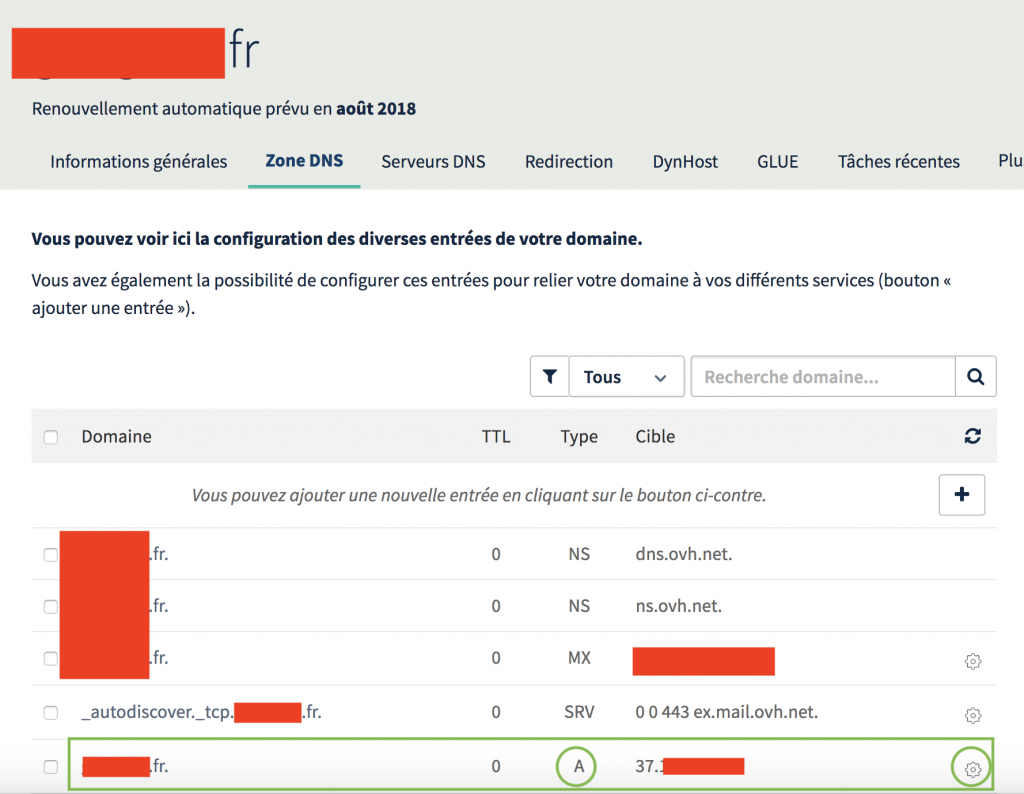Open the highlighted gear icon on the A record
The height and width of the screenshot is (794, 1024).
click(972, 769)
